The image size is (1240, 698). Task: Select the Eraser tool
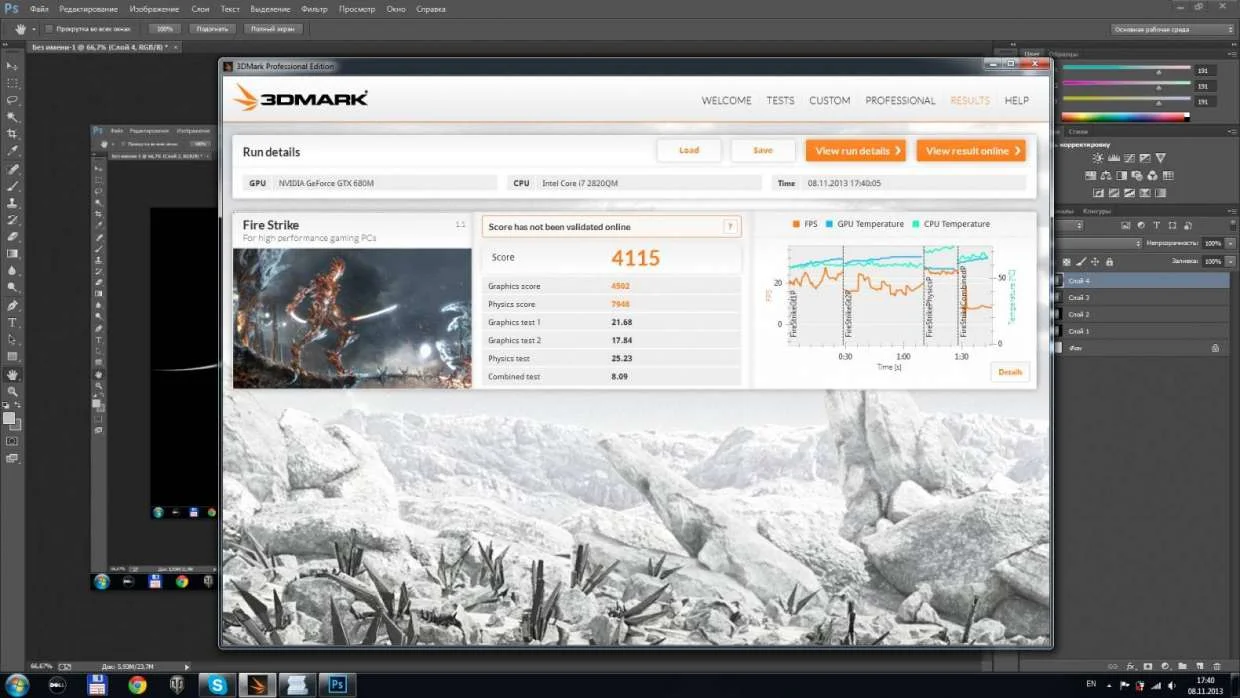click(x=12, y=237)
